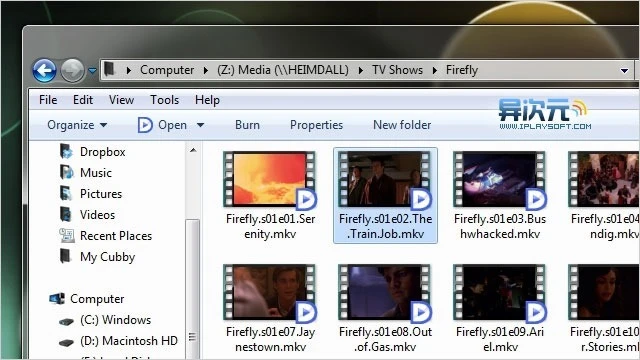Image resolution: width=640 pixels, height=360 pixels.
Task: Select Firefly.s01e07.Jaynestown.mkv thumbnail
Action: (269, 292)
